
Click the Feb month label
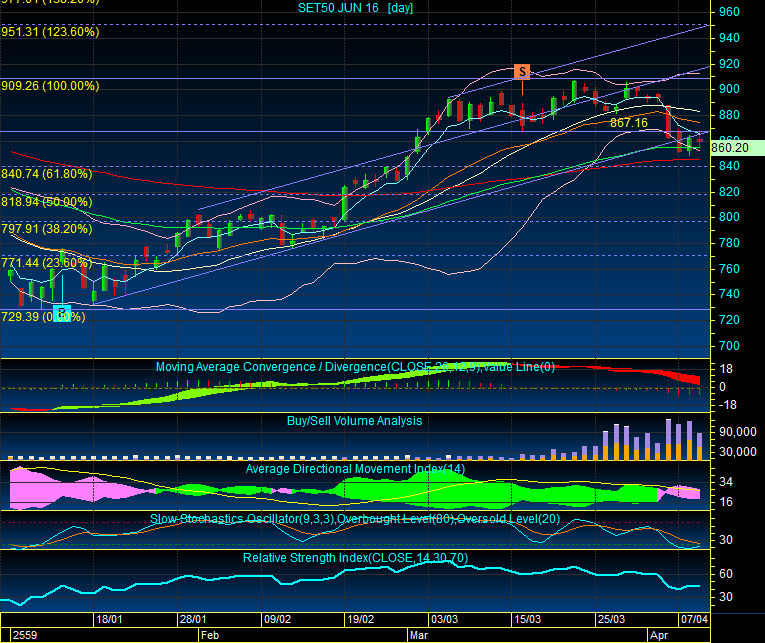tap(210, 635)
